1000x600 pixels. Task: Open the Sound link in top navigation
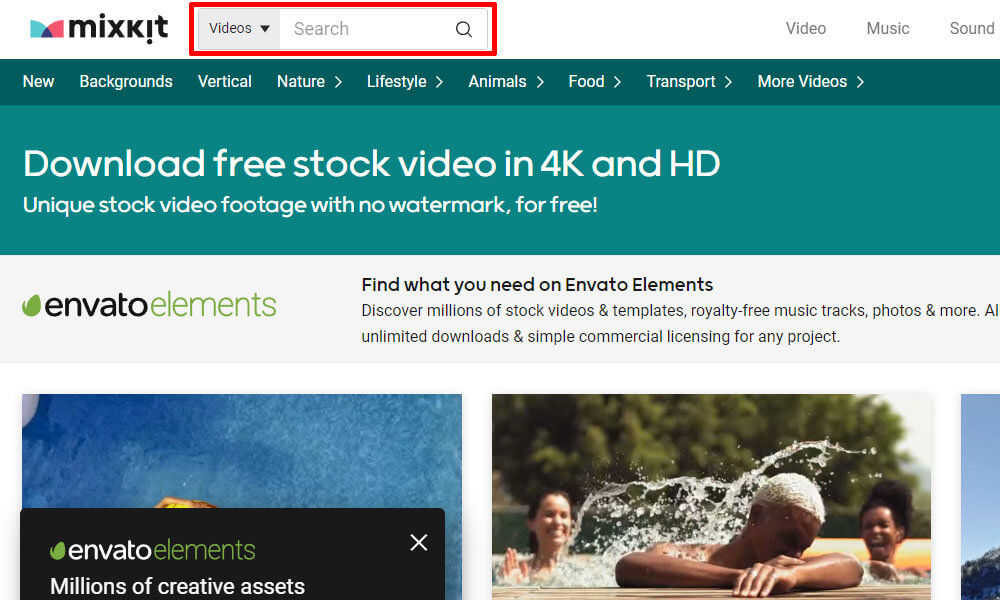[972, 29]
